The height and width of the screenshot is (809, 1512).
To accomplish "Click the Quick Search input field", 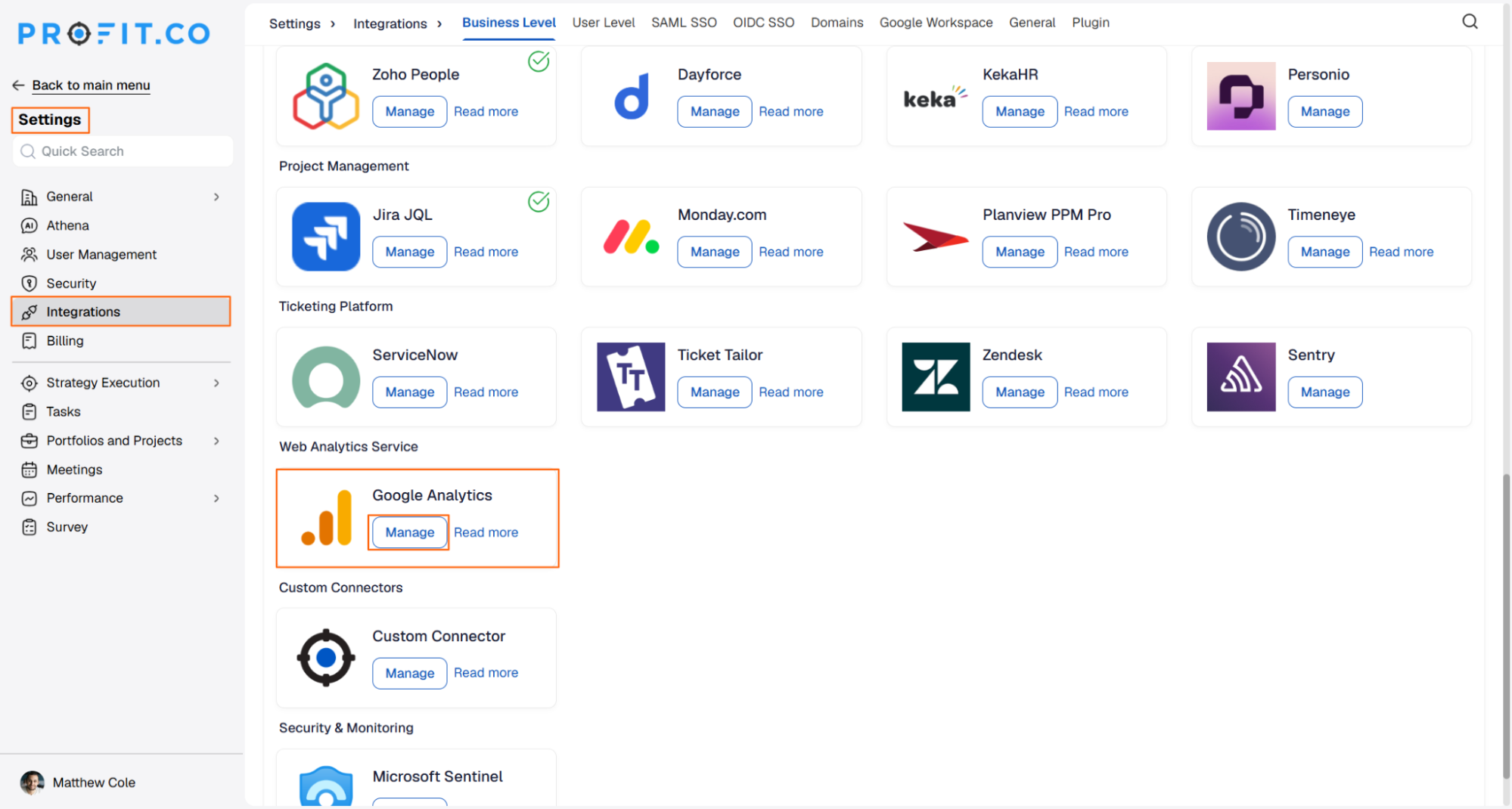I will click(123, 151).
